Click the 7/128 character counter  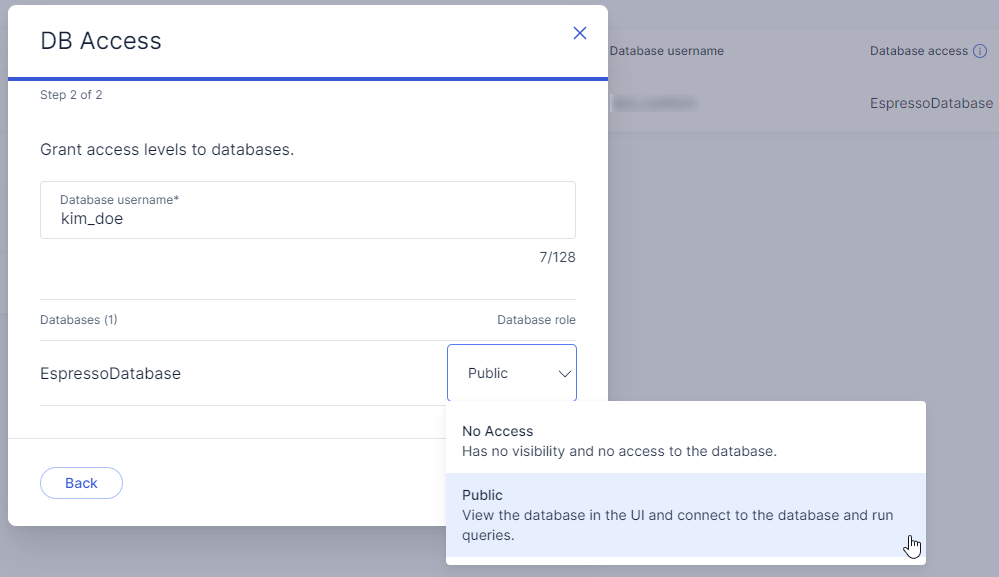[557, 257]
